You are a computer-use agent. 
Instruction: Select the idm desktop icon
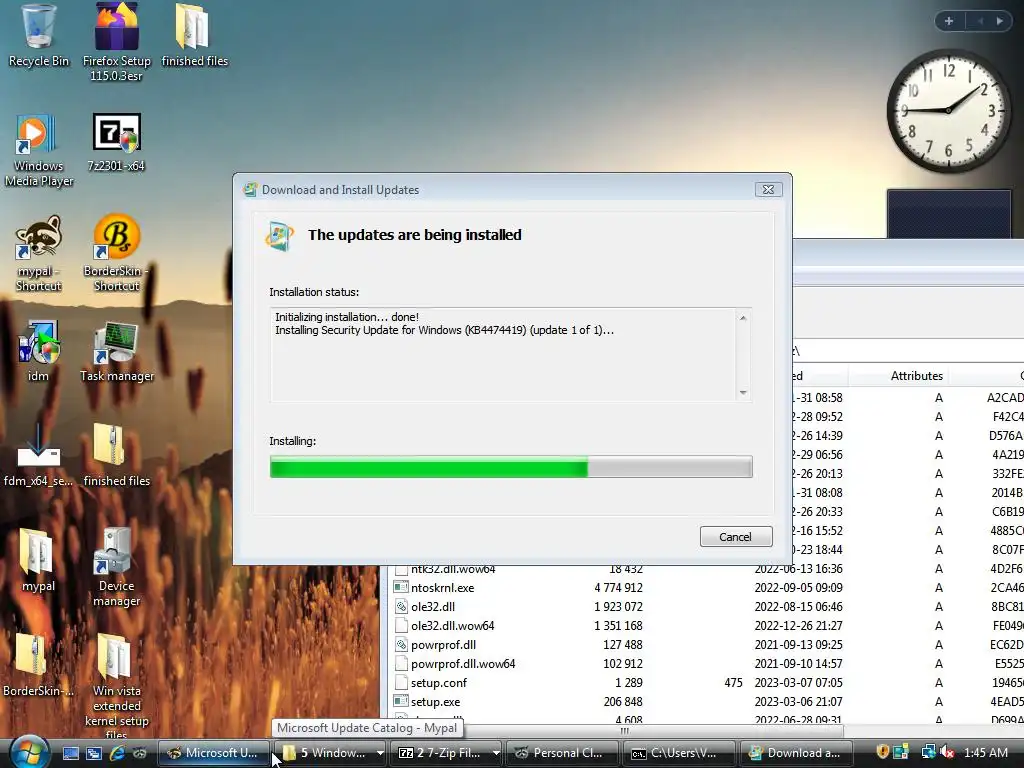(x=38, y=351)
